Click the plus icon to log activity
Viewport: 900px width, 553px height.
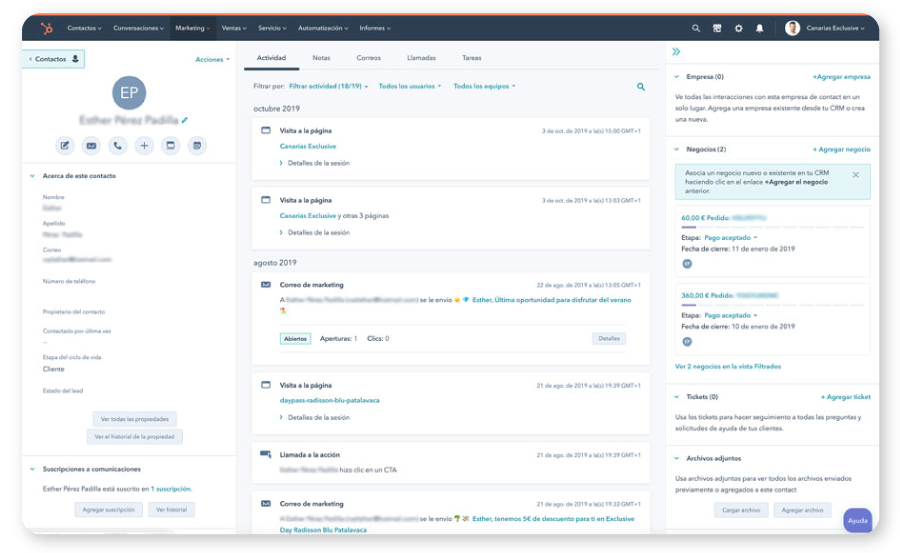144,146
